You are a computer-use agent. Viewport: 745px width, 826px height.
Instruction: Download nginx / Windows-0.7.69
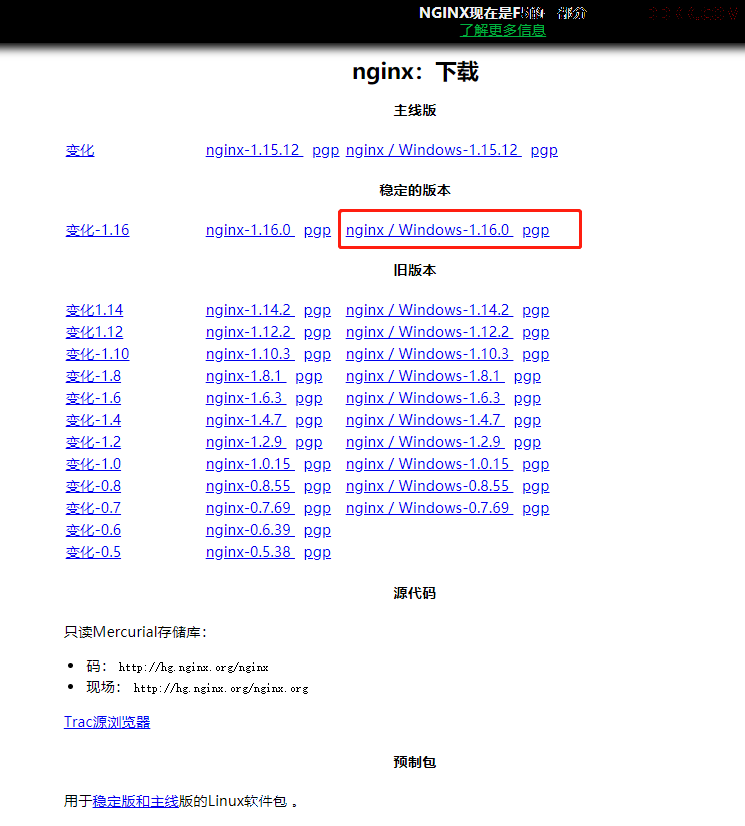[x=429, y=509]
